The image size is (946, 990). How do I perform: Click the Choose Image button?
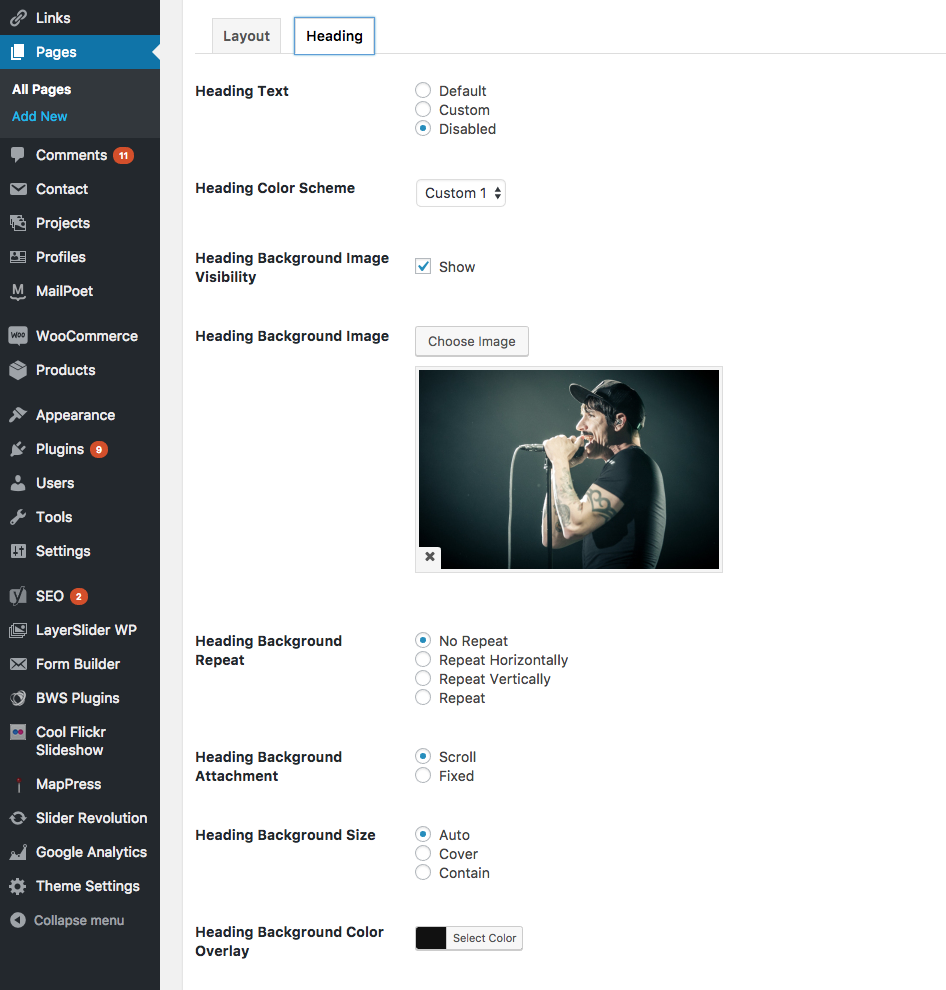click(x=472, y=341)
